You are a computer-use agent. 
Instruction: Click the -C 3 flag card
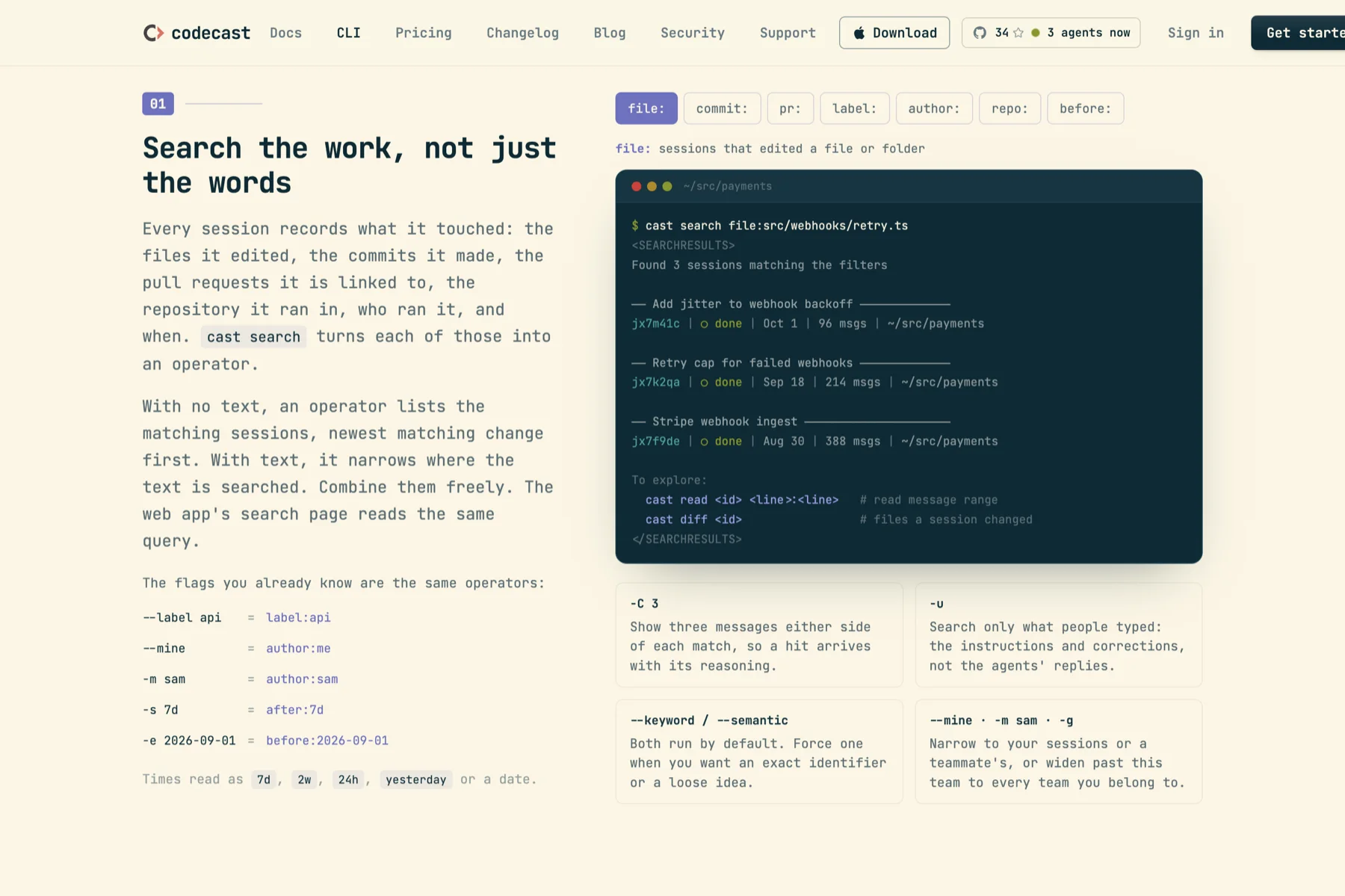(759, 634)
